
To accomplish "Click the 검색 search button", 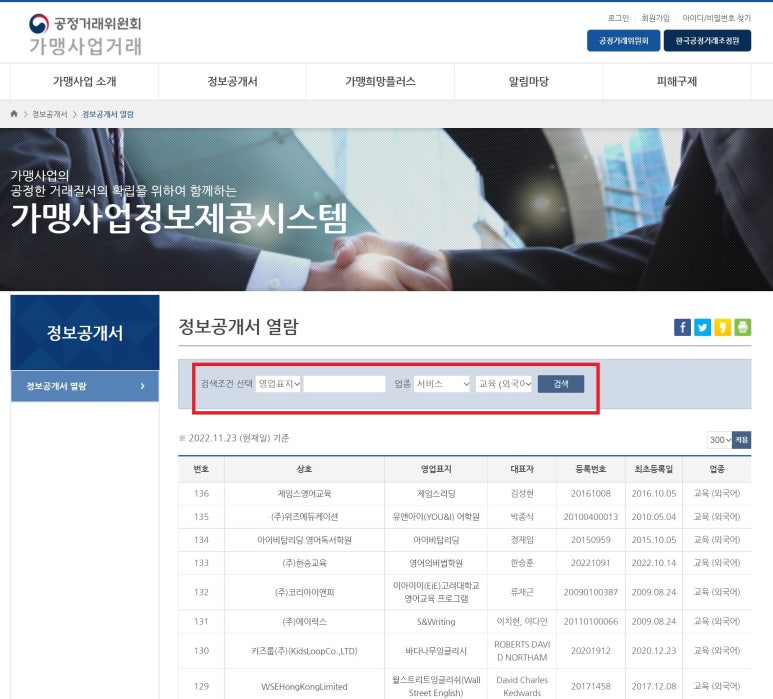I will 561,384.
